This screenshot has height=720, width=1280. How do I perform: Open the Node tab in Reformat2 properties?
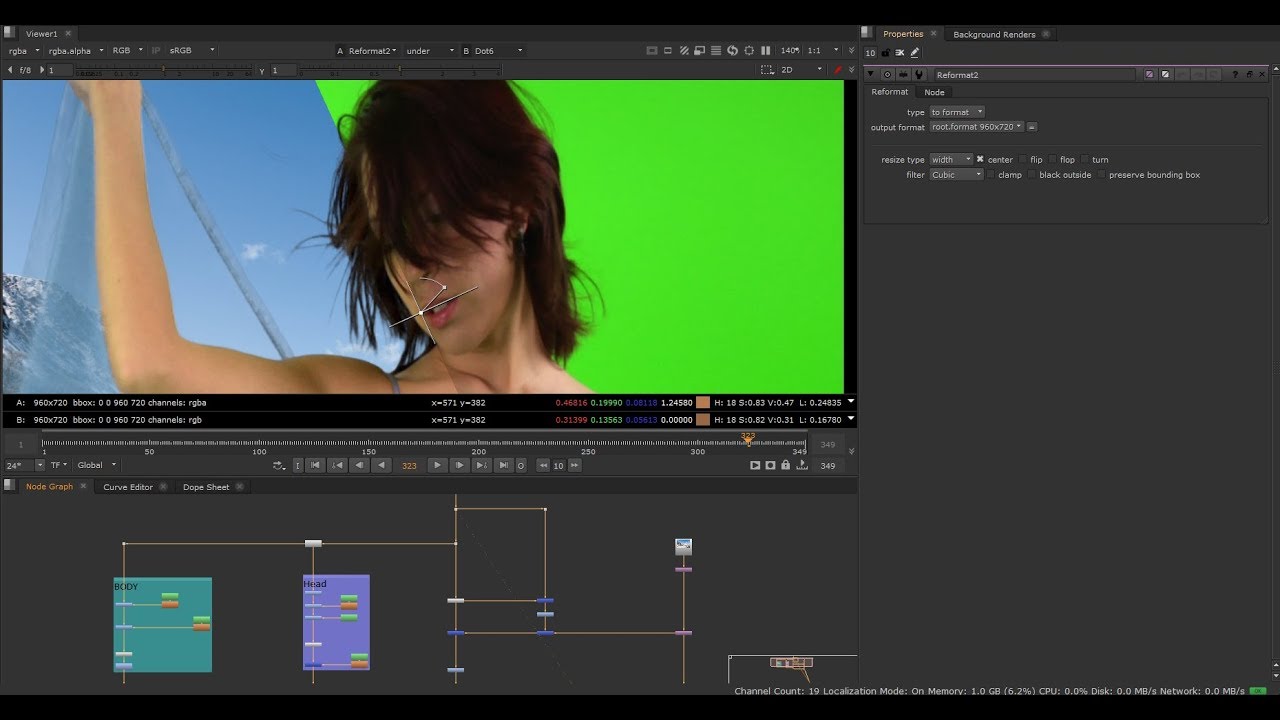pos(934,92)
